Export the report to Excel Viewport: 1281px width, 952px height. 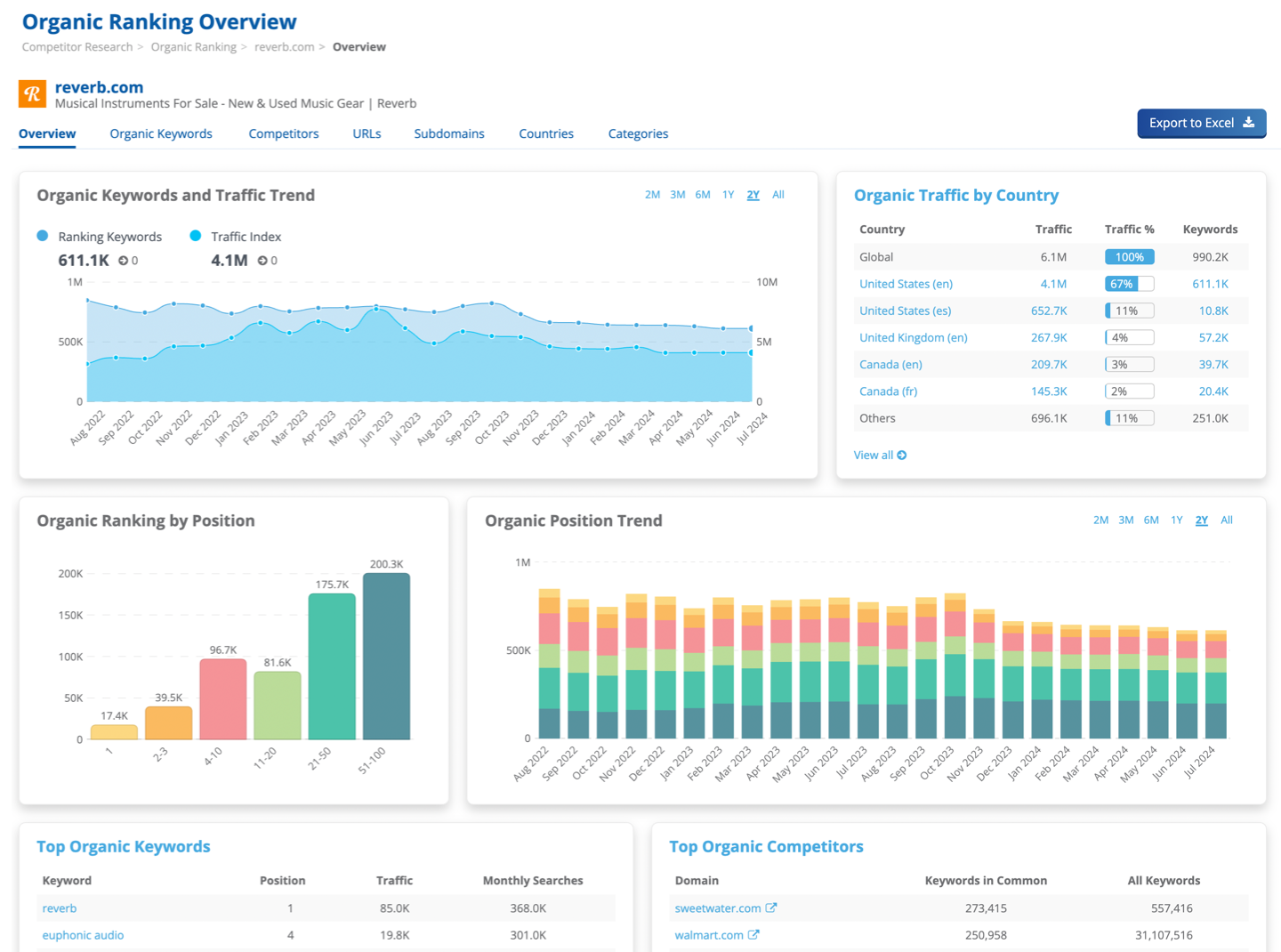point(1202,123)
